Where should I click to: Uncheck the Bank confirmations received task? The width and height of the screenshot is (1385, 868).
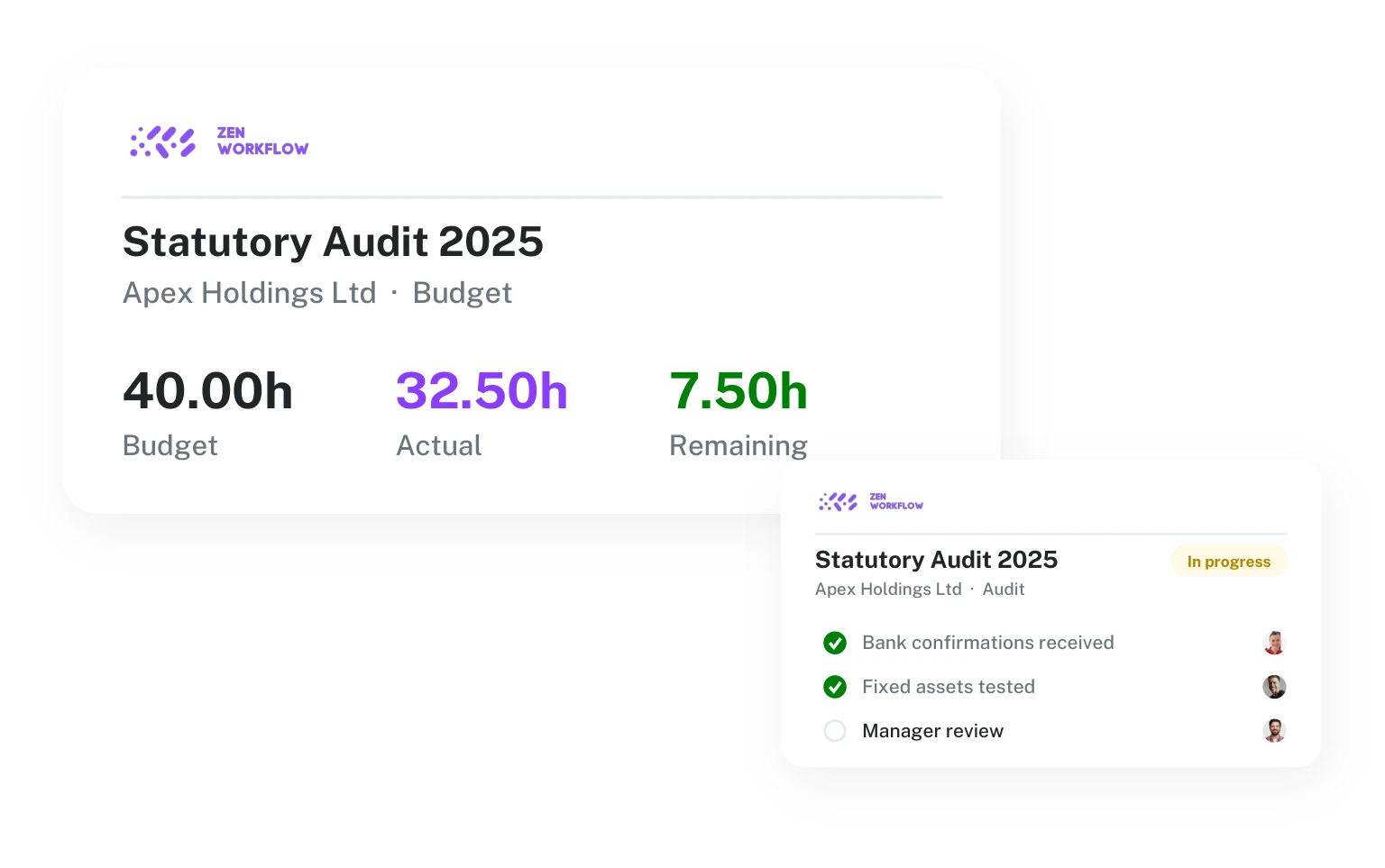(835, 643)
